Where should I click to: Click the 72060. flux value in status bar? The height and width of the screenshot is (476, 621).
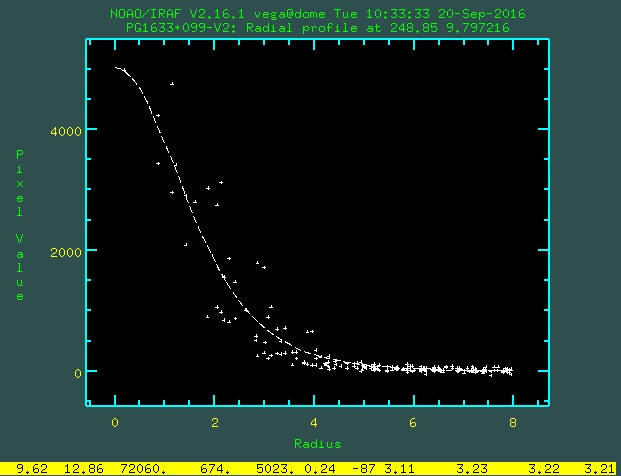pos(143,469)
